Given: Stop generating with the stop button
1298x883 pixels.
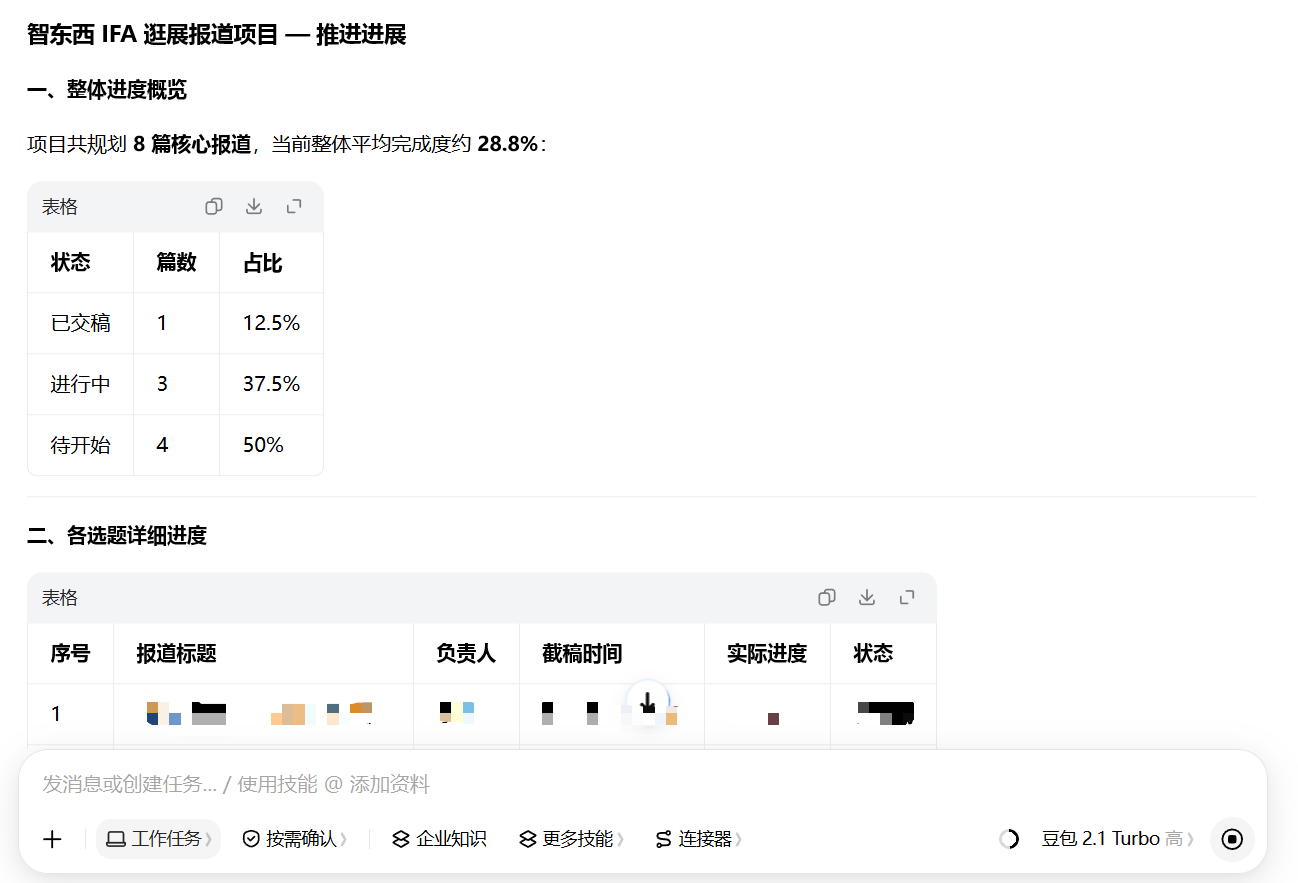Looking at the screenshot, I should click(x=1232, y=839).
